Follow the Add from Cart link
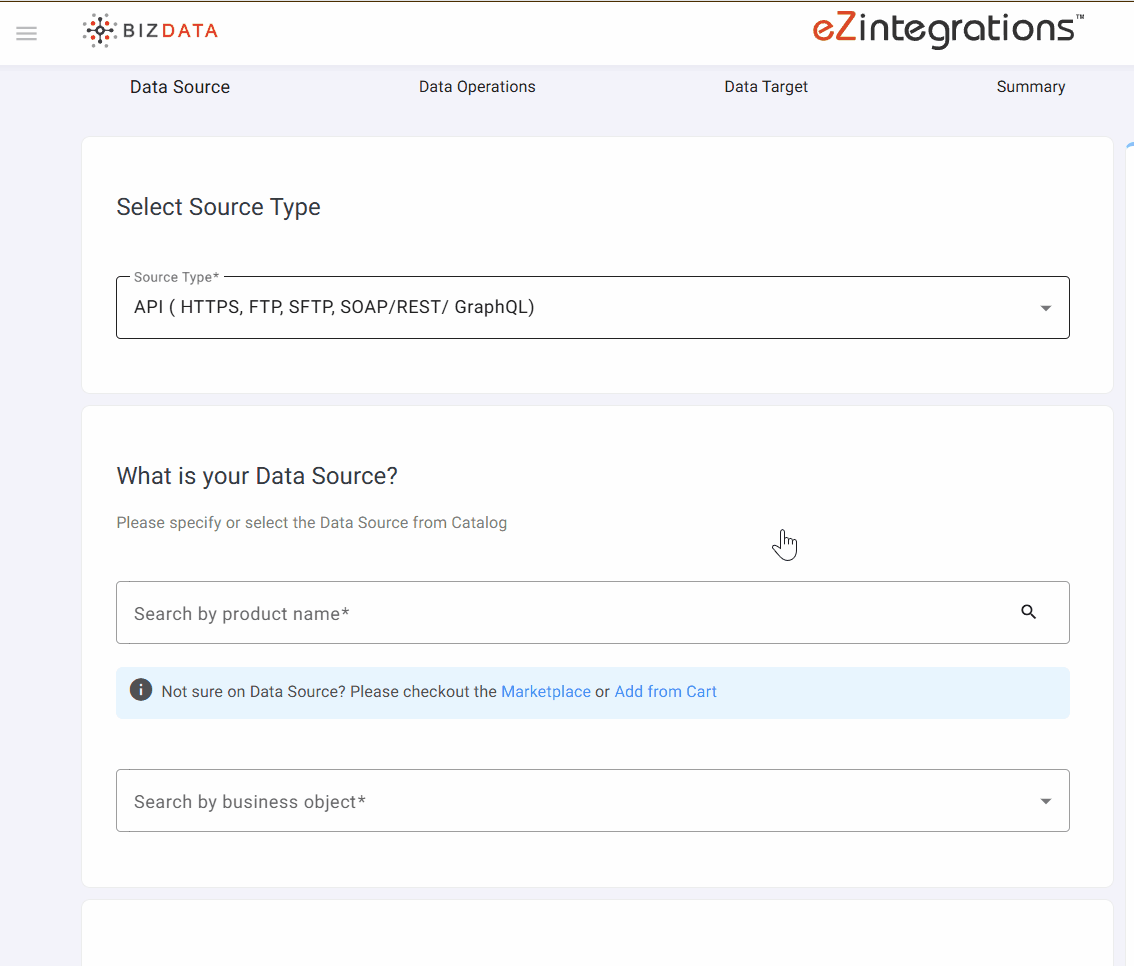This screenshot has height=966, width=1134. [665, 692]
